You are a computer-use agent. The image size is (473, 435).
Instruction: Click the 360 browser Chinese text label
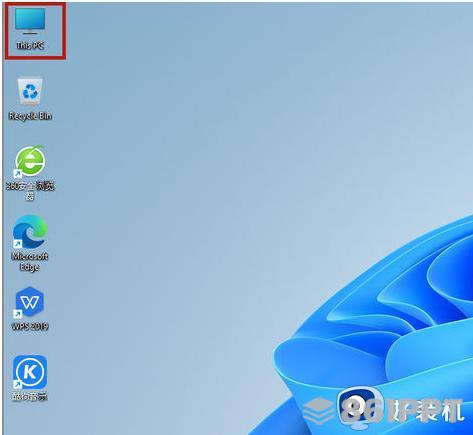[x=30, y=191]
